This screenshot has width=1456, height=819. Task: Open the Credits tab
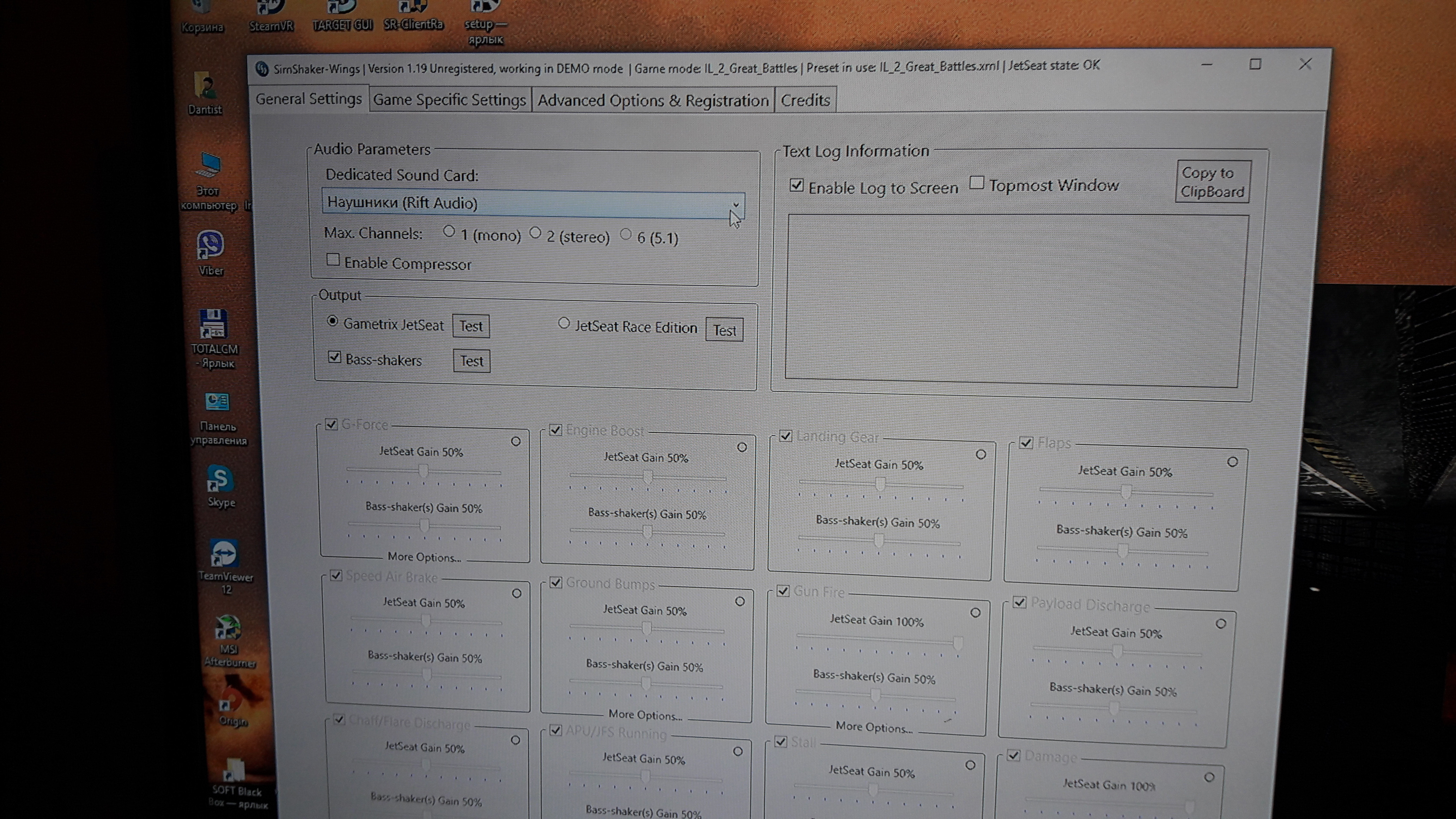click(x=806, y=101)
